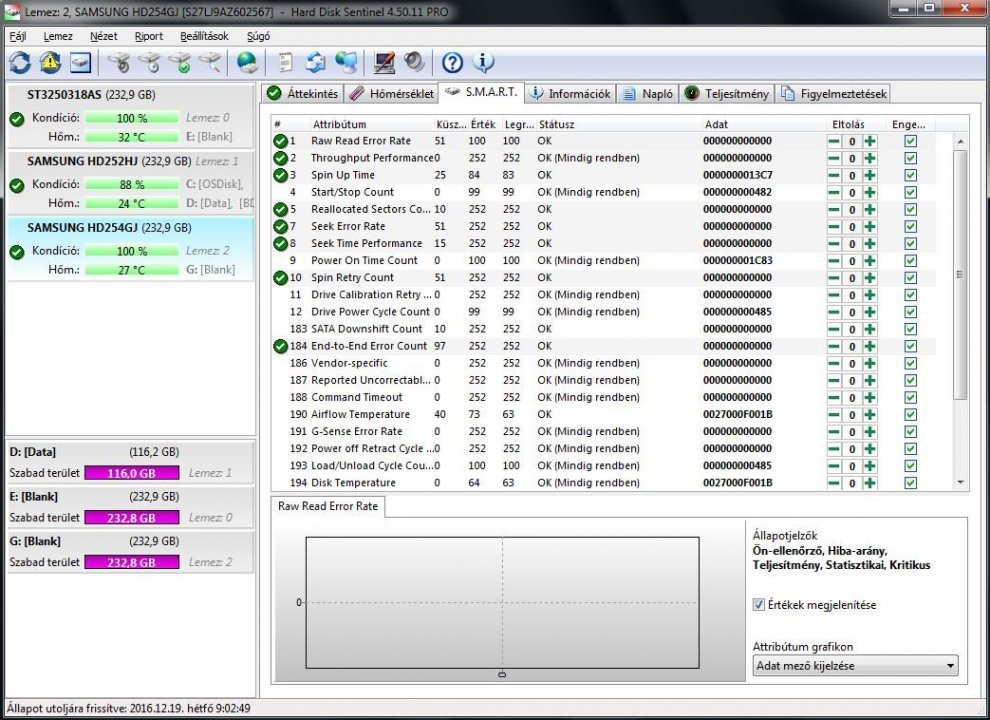
Task: Switch to the Figyelmeztetések tab
Action: point(833,93)
